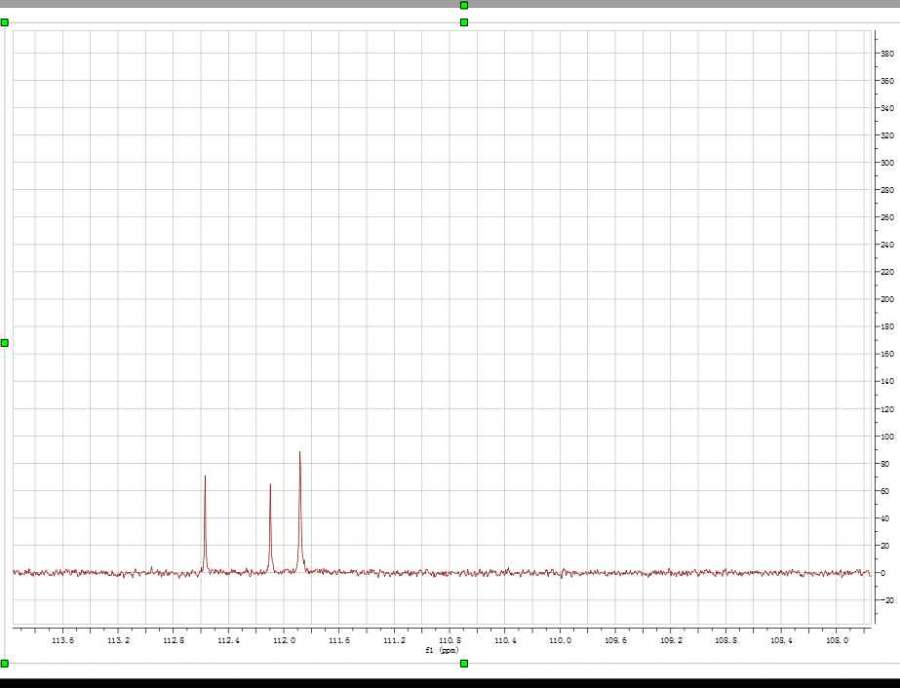Viewport: 900px width, 688px height.
Task: Click the 108.0 label on the ppm axis
Action: pos(836,640)
